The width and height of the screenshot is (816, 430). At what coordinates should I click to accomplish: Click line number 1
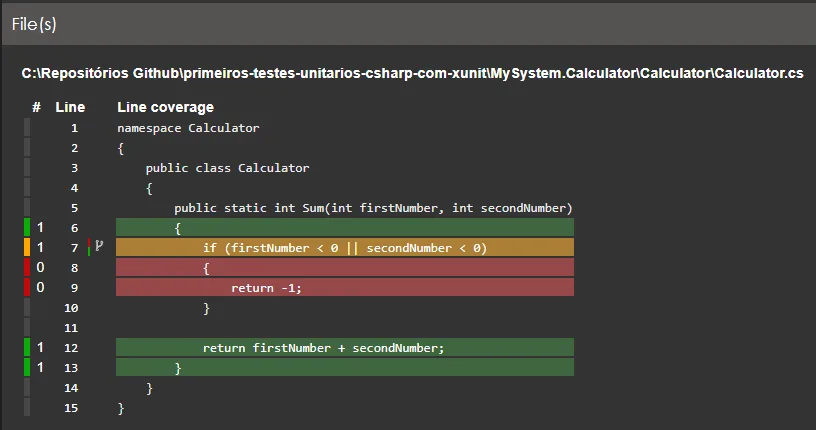point(74,128)
